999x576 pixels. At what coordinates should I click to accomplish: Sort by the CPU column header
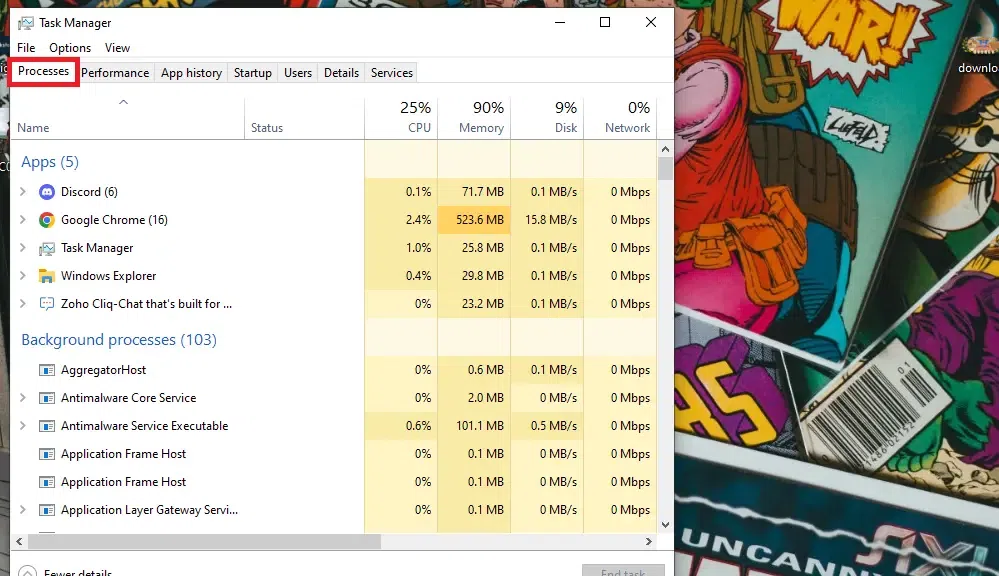(x=401, y=119)
